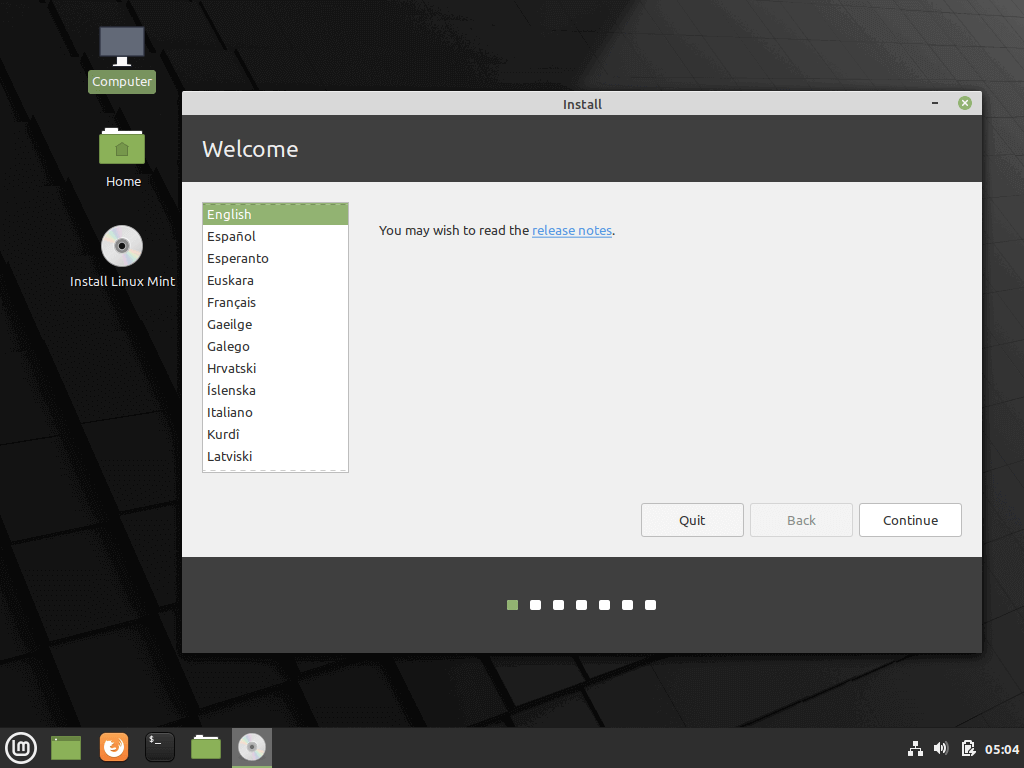
Task: Launch Firefox from the taskbar
Action: pos(113,747)
